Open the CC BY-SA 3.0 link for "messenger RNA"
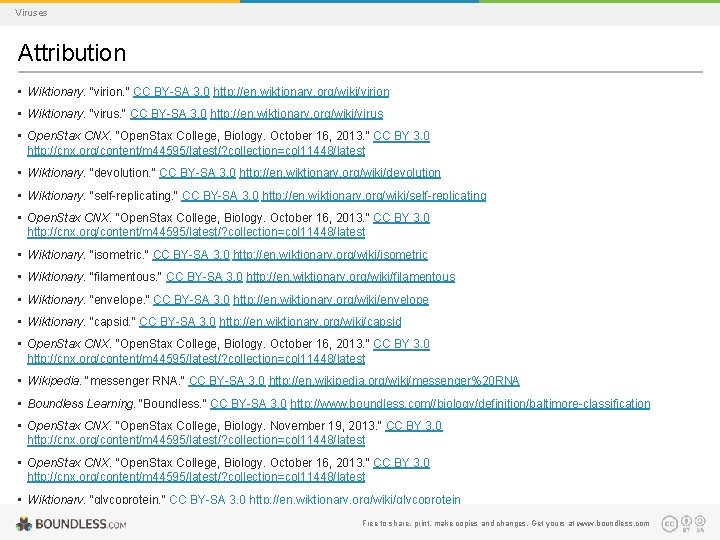The height and width of the screenshot is (540, 720). [227, 381]
